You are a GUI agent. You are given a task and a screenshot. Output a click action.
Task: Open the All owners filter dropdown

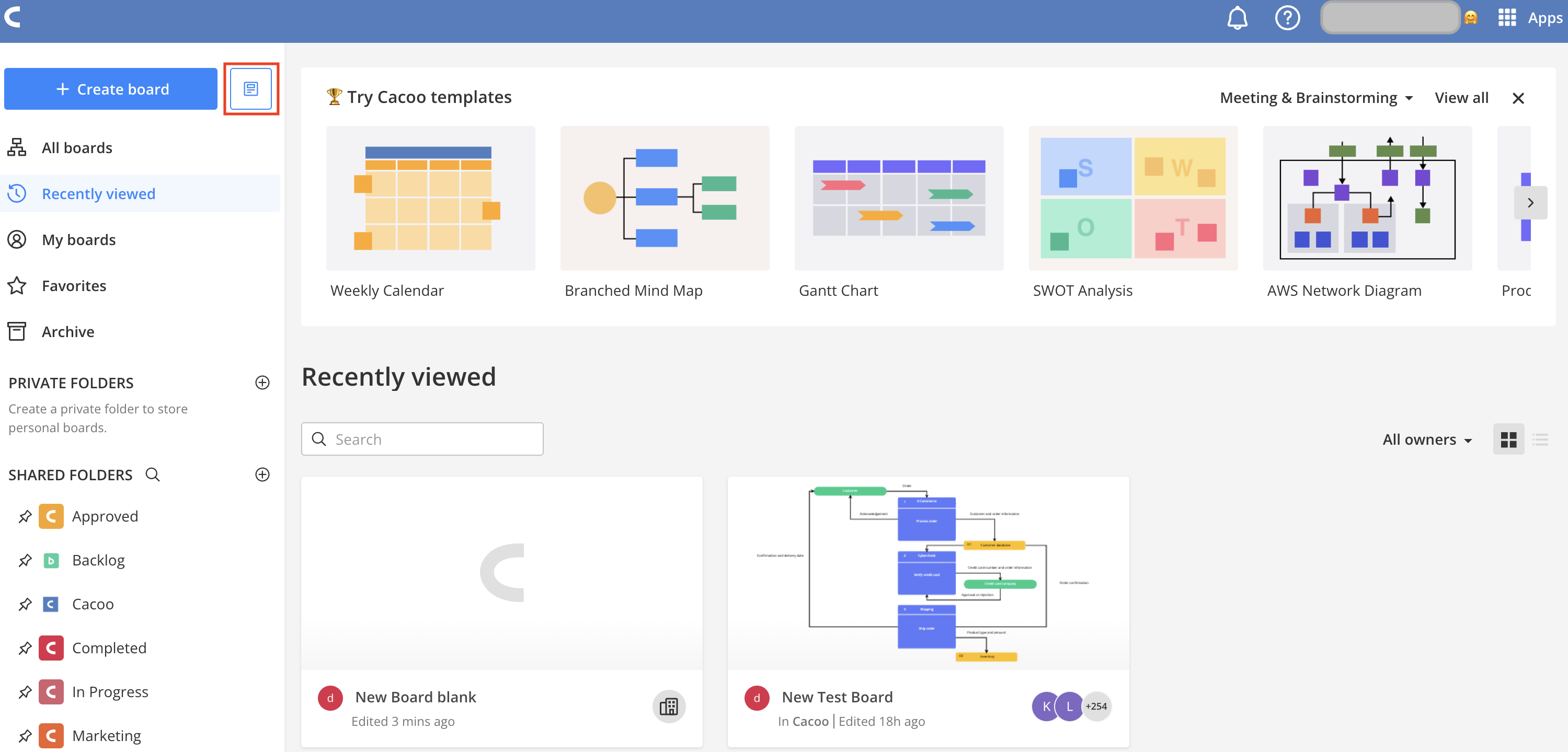tap(1427, 439)
